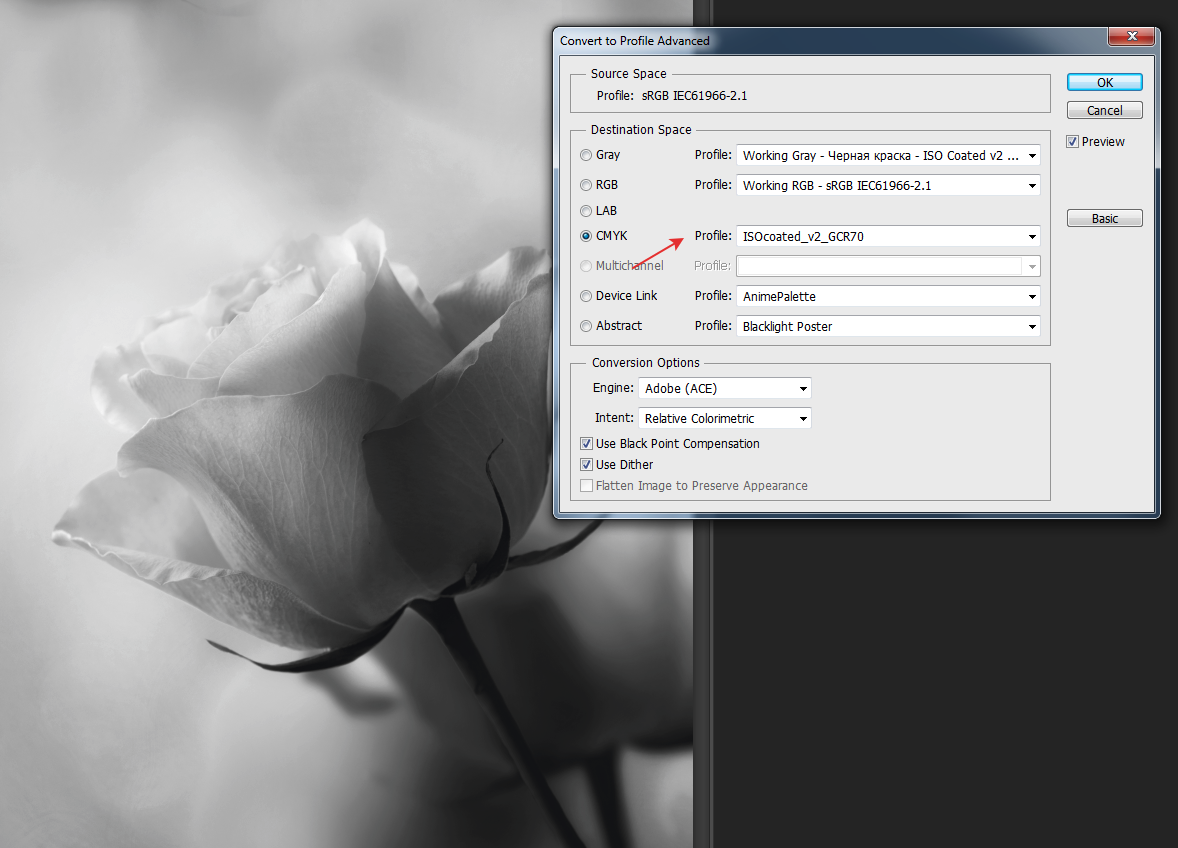Click the source profile text sRGB IEC61966-2.1
Viewport: 1178px width, 848px height.
(x=694, y=96)
